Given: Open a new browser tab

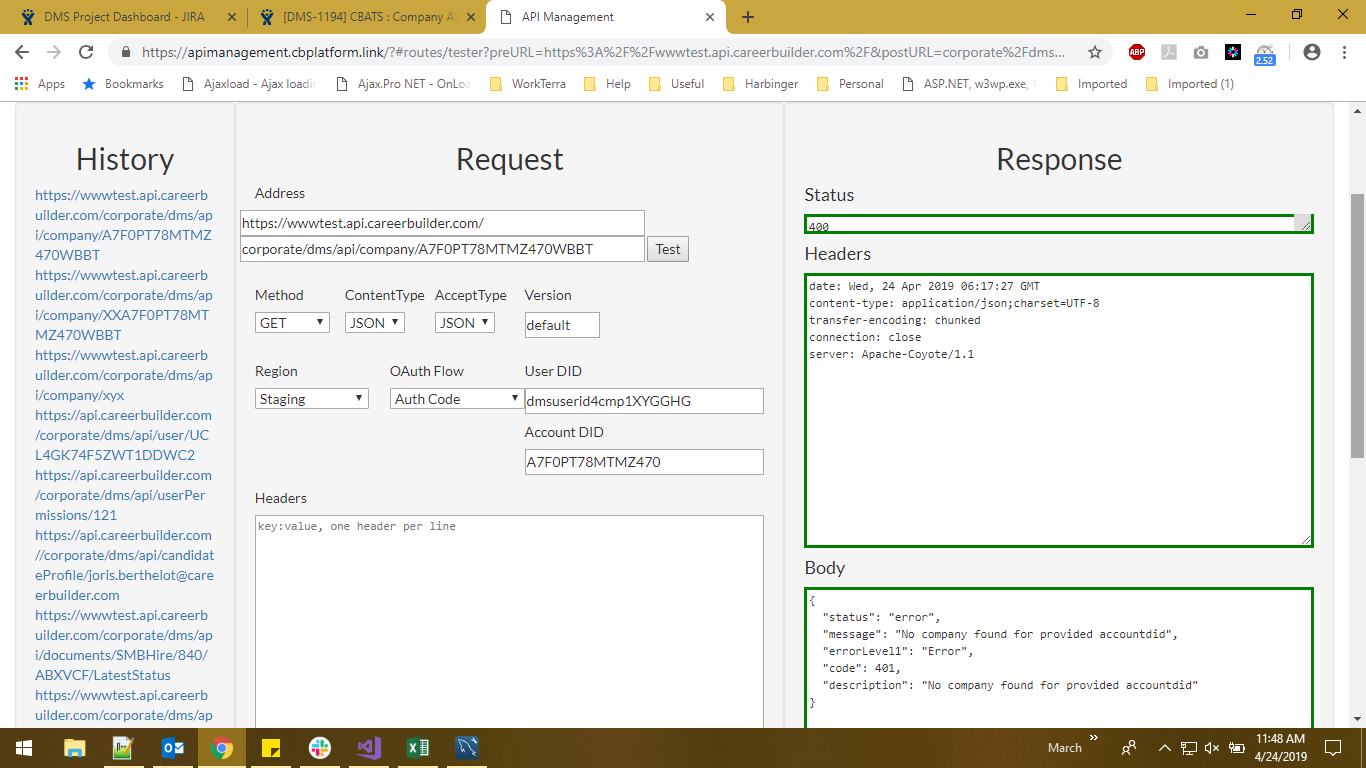Looking at the screenshot, I should coord(748,17).
